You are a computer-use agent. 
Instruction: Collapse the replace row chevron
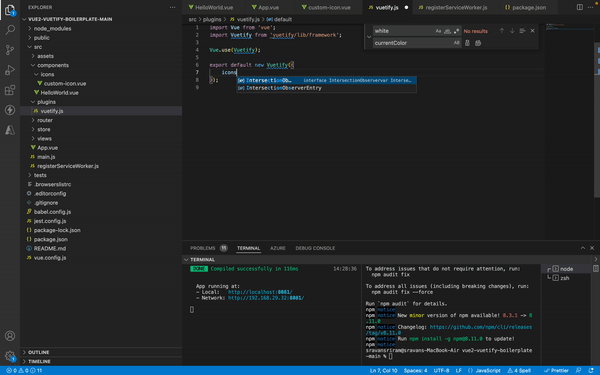pyautogui.click(x=369, y=37)
